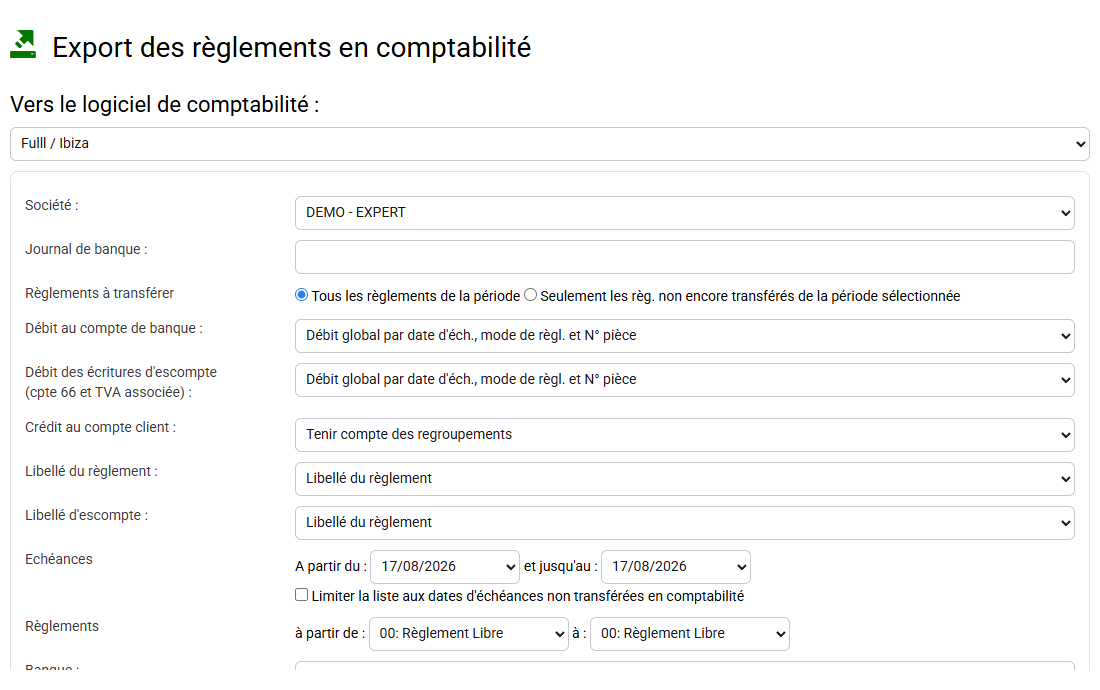1100x690 pixels.
Task: Open the Règlements à partir de dropdown
Action: pyautogui.click(x=469, y=634)
